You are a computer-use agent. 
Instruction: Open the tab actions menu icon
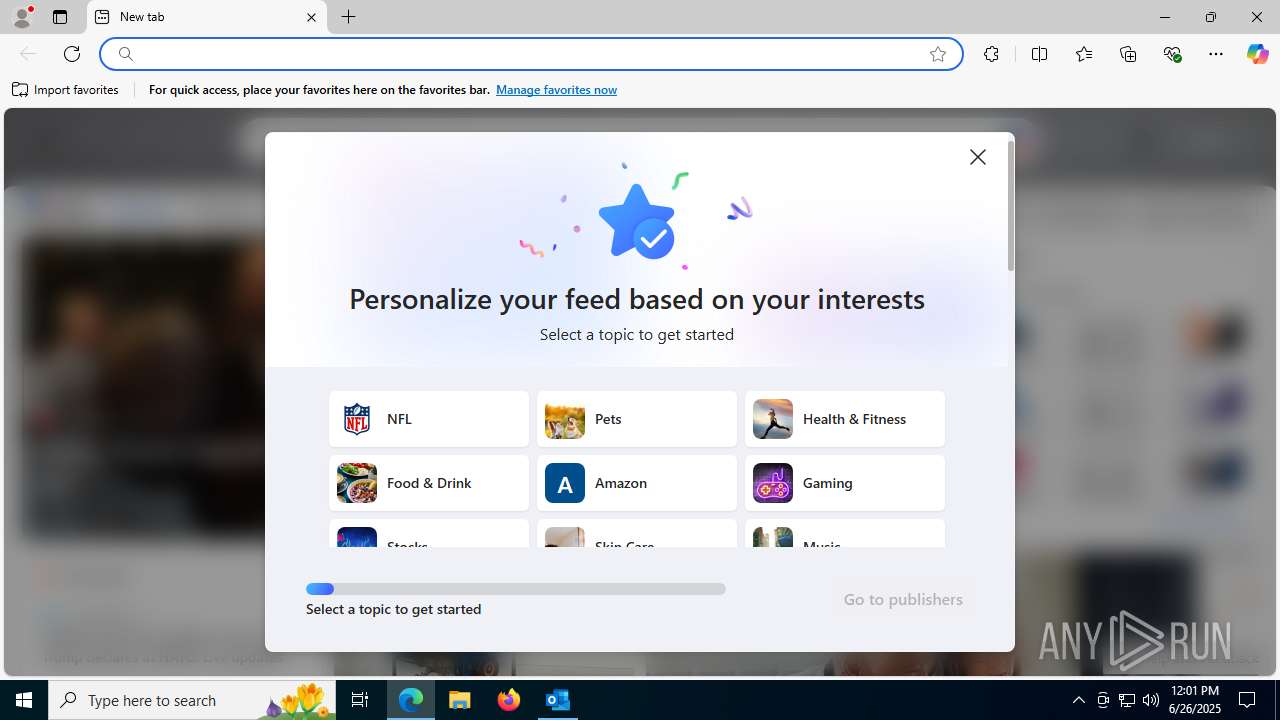[x=60, y=17]
